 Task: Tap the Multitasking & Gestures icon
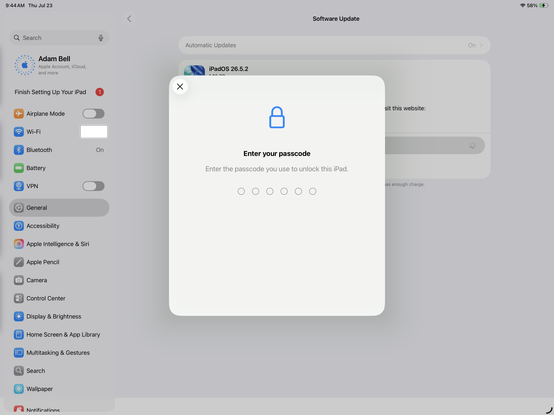tap(19, 352)
